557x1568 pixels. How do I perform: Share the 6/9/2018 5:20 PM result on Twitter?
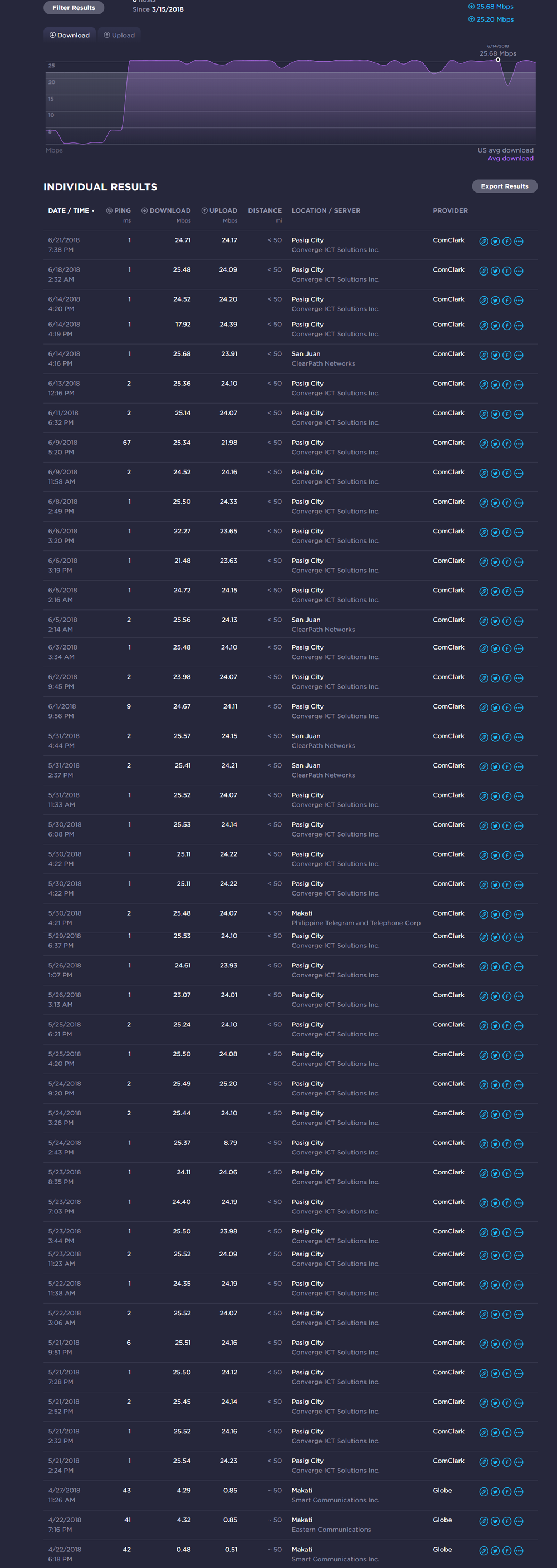495,444
